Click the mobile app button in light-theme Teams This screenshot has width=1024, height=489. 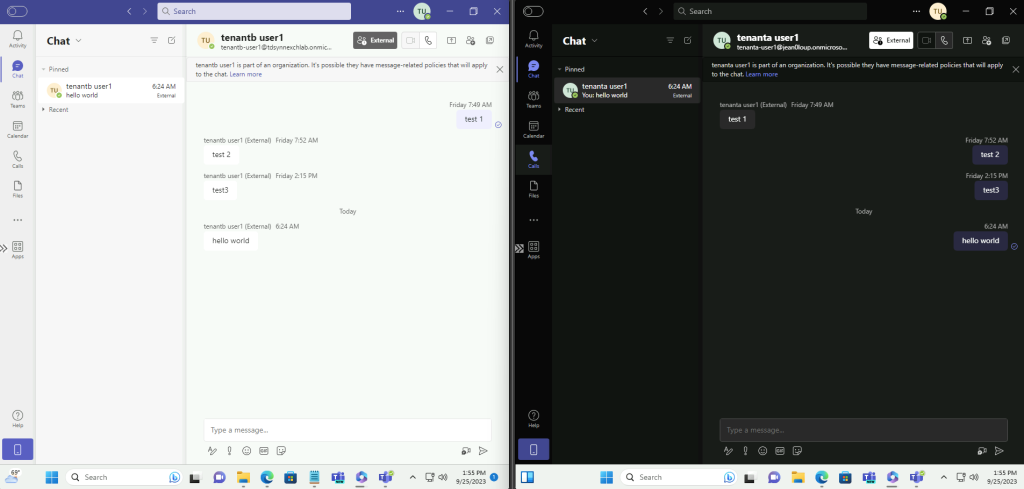tap(18, 449)
